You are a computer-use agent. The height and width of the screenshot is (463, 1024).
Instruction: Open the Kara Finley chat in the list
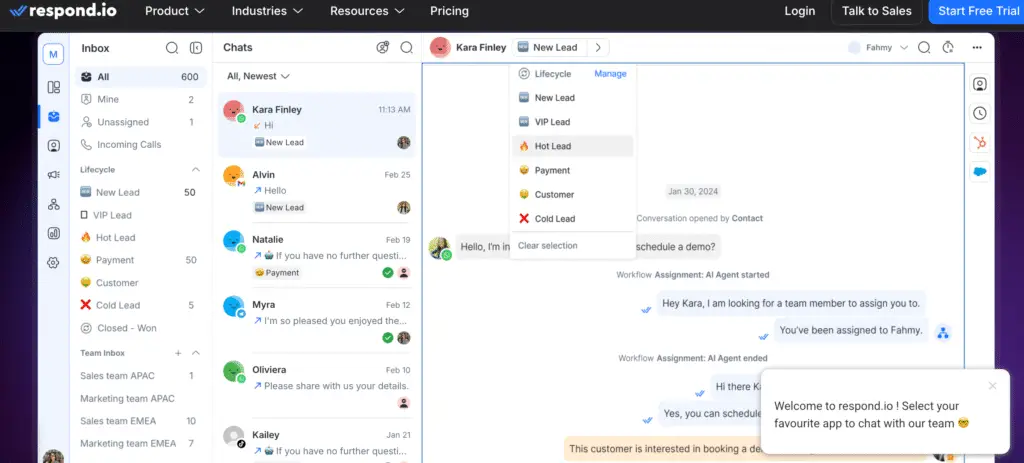pyautogui.click(x=317, y=125)
